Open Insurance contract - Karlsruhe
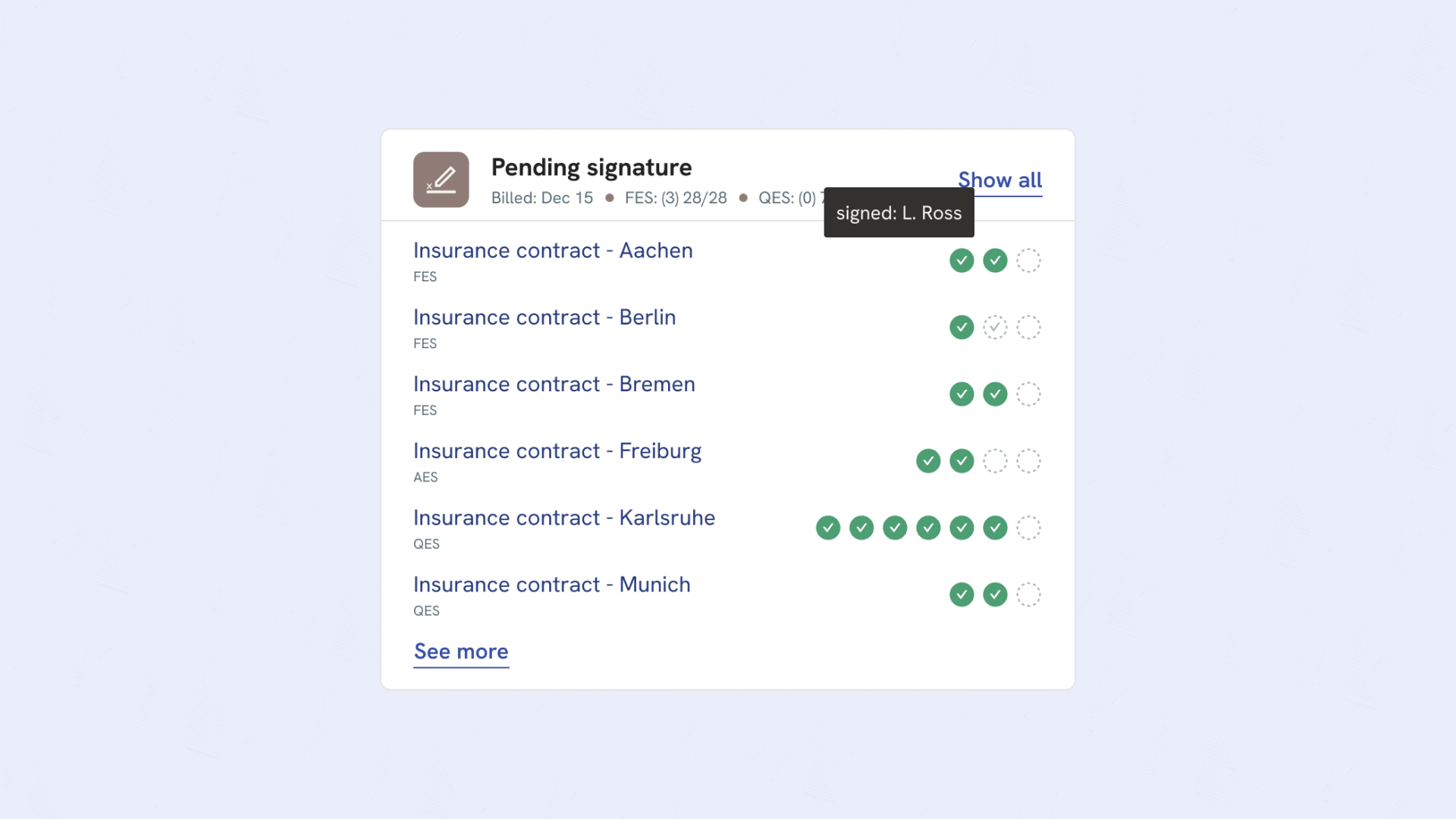This screenshot has width=1456, height=819. click(564, 517)
